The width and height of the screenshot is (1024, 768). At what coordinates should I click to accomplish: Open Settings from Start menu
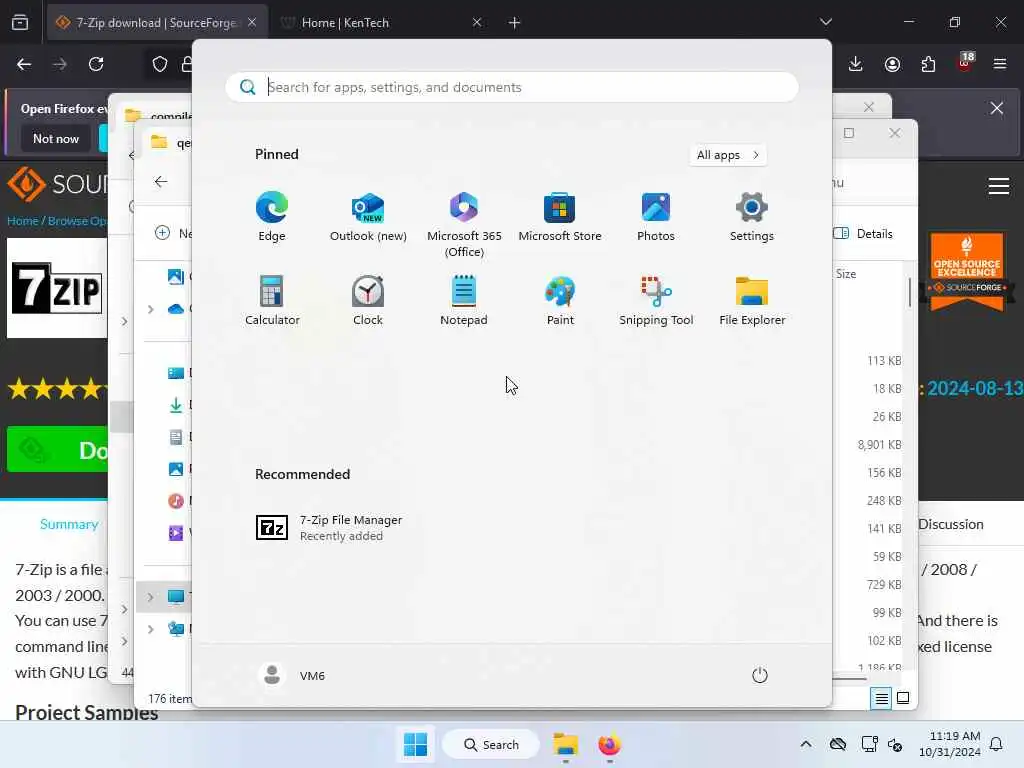(752, 217)
